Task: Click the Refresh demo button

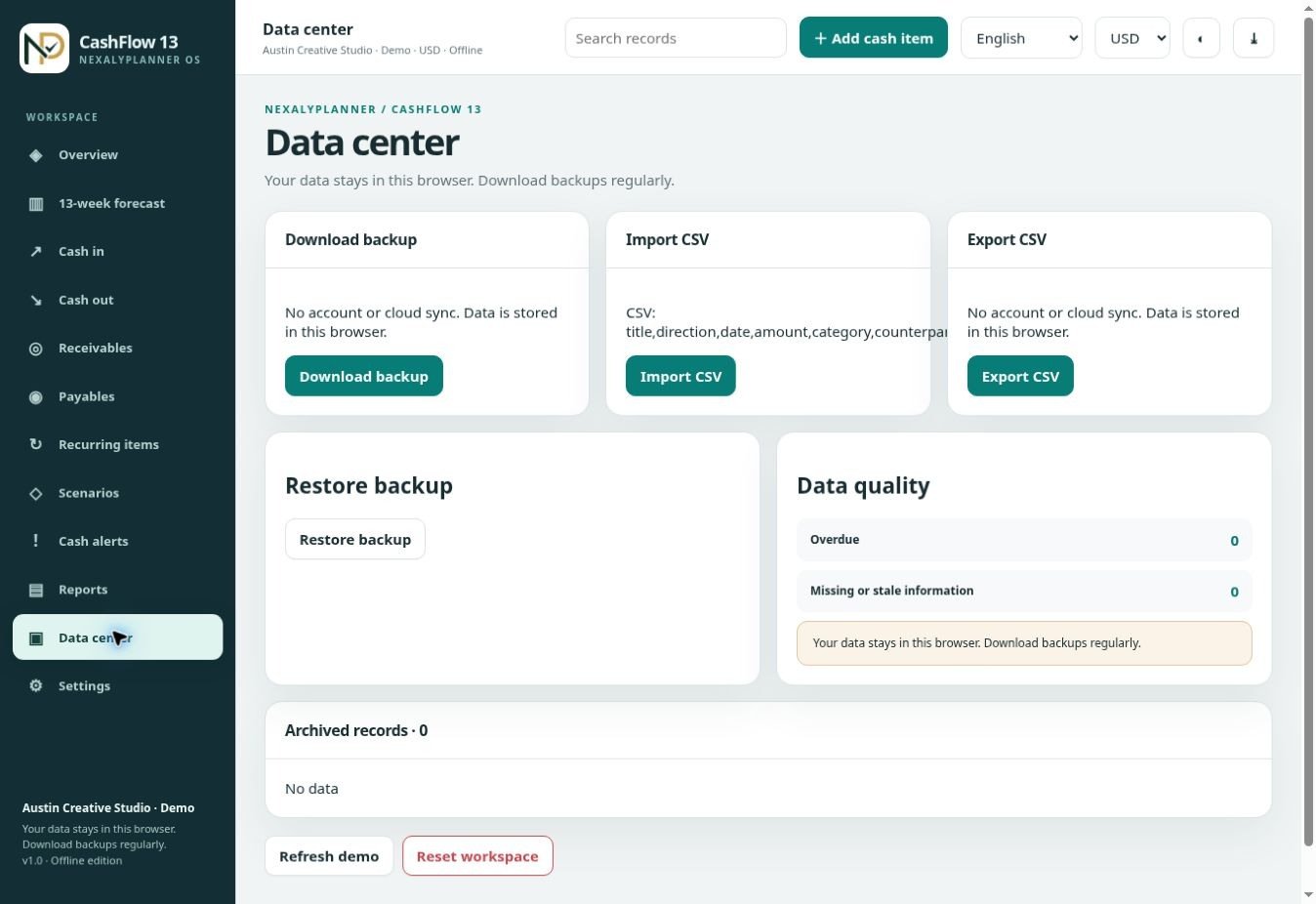Action: coord(329,856)
